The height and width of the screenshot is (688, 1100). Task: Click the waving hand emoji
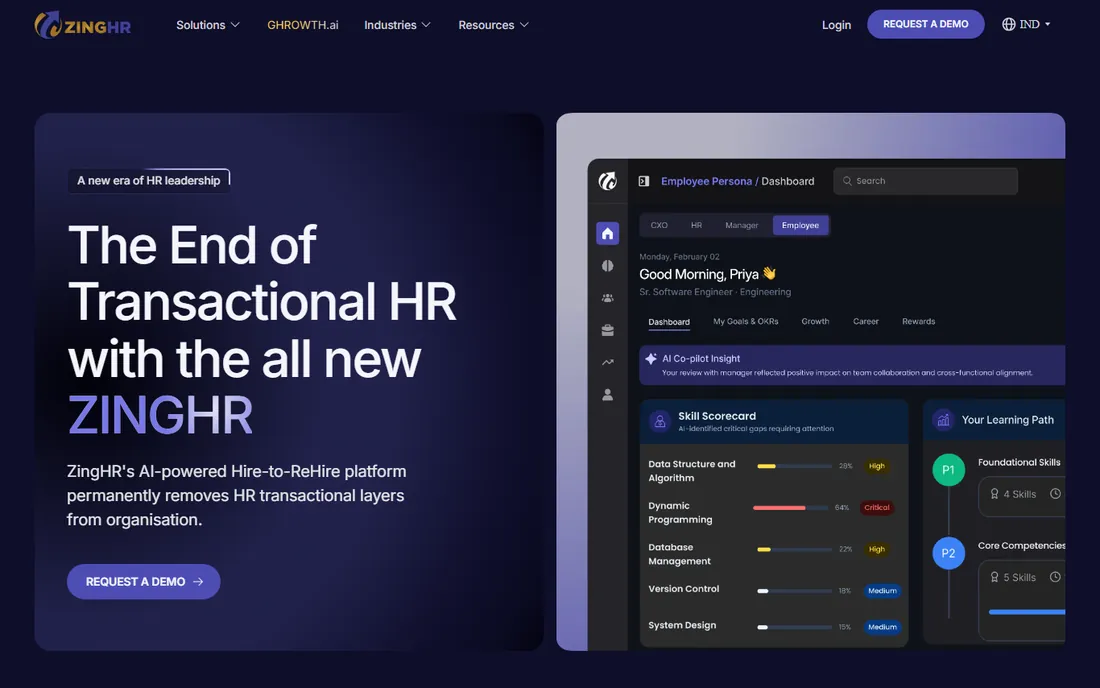click(770, 274)
